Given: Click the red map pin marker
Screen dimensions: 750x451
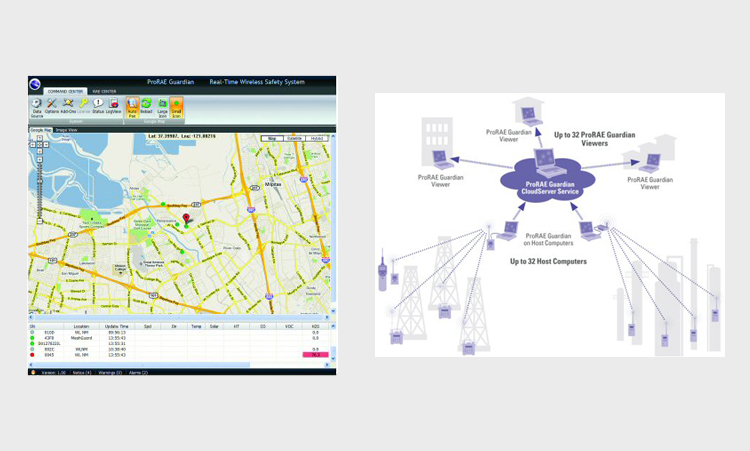Looking at the screenshot, I should pyautogui.click(x=185, y=217).
